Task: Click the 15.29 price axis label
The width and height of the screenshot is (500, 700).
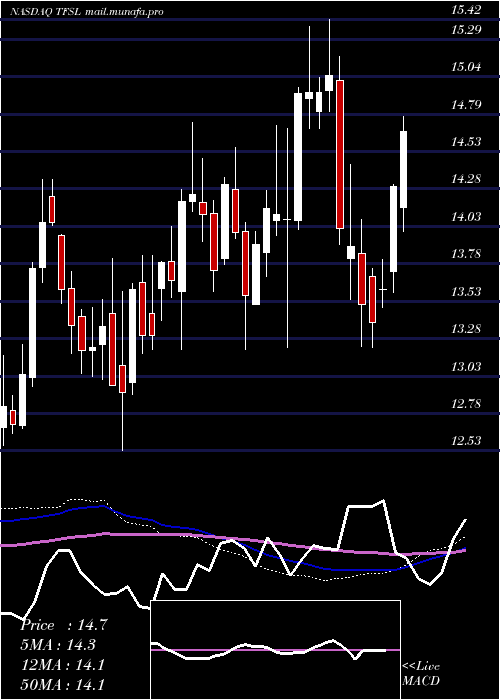Action: 466,30
